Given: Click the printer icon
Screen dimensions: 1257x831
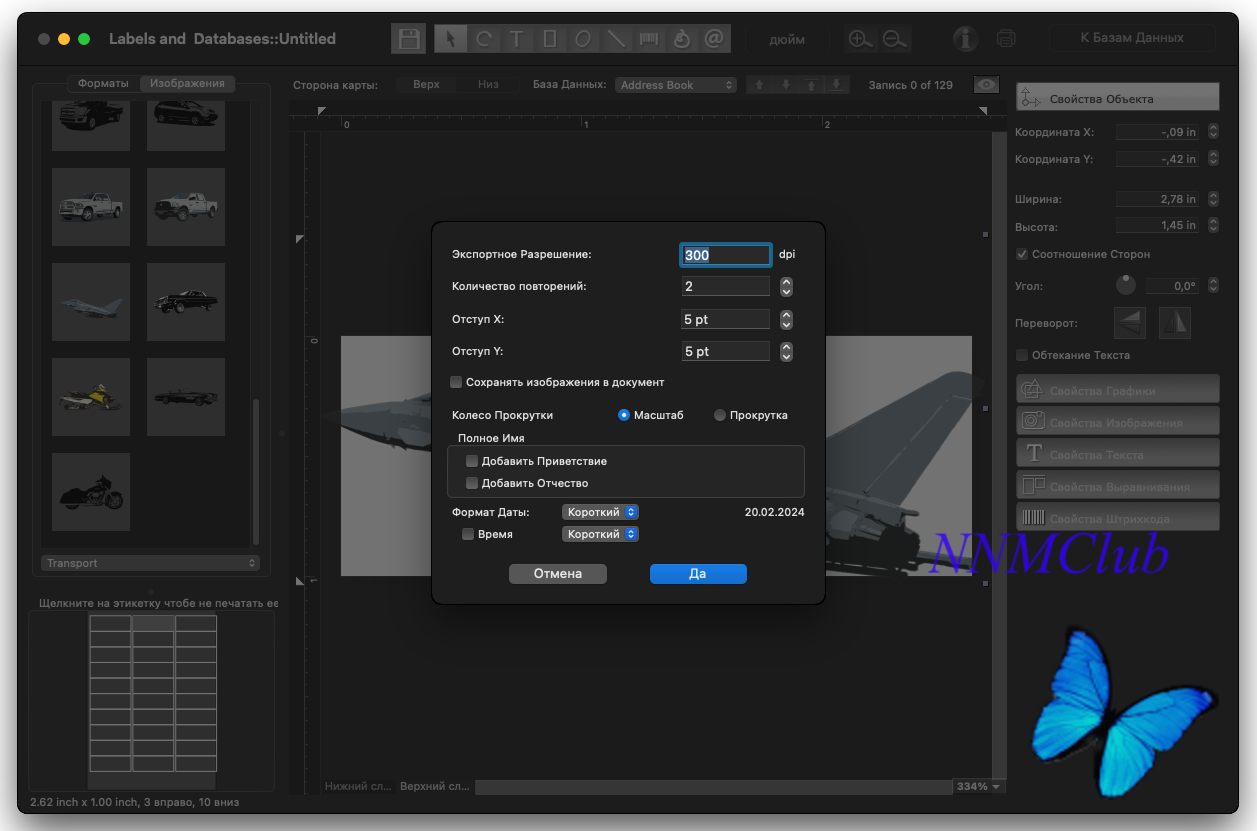Looking at the screenshot, I should click(1006, 39).
